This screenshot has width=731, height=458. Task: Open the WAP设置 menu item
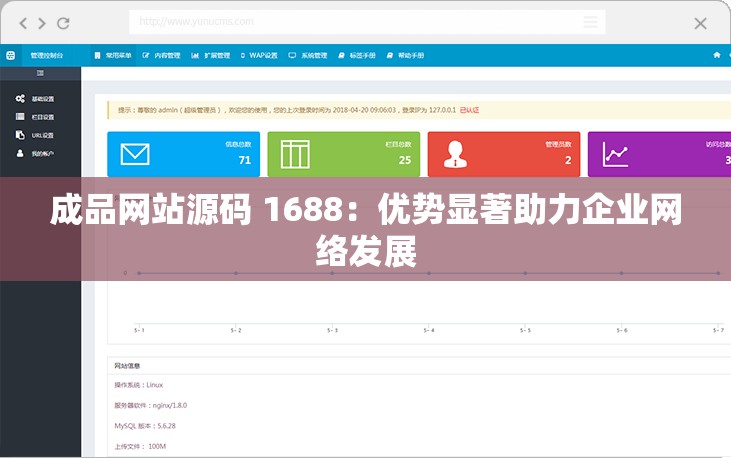[259, 56]
